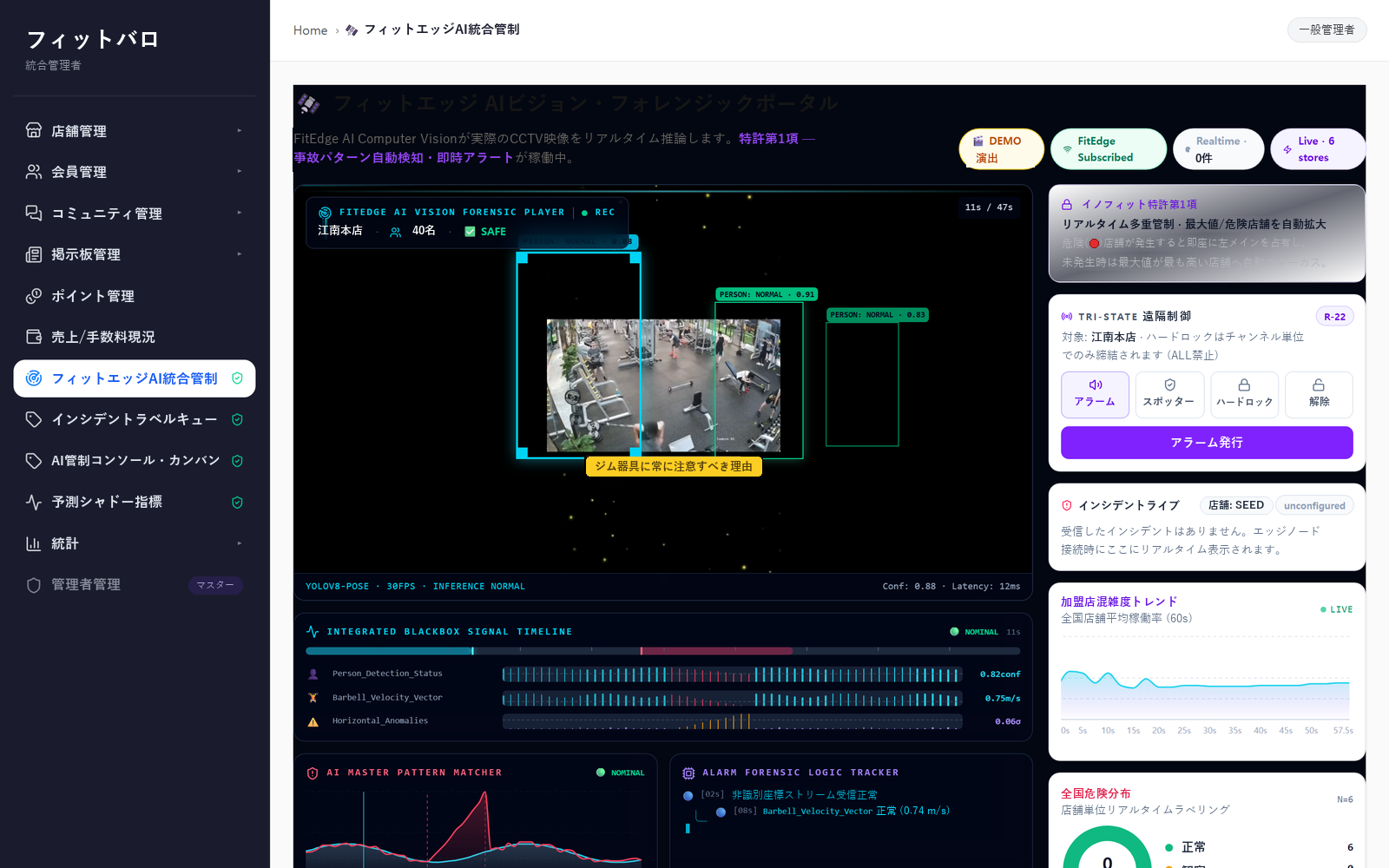The image size is (1389, 868).
Task: Toggle the SAFE checkbox indicator
Action: click(x=470, y=232)
